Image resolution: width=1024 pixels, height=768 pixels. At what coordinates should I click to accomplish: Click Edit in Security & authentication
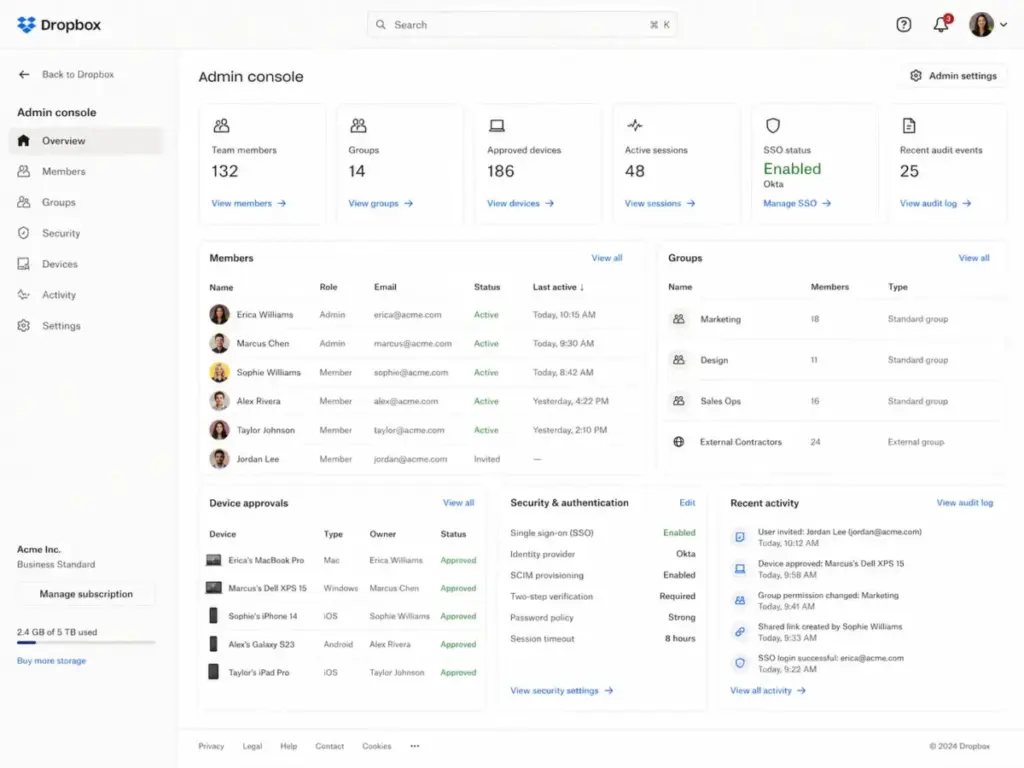coord(687,503)
